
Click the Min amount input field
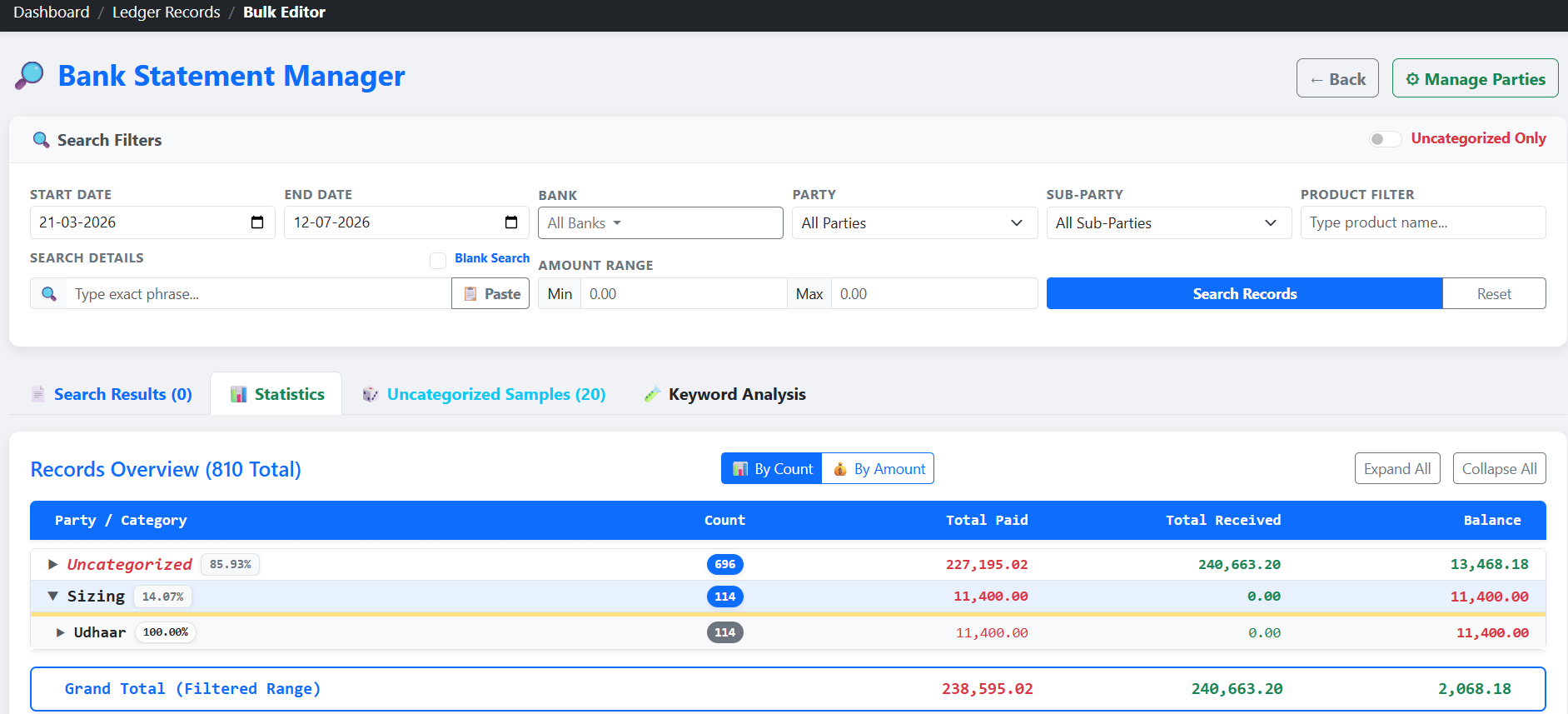point(684,293)
